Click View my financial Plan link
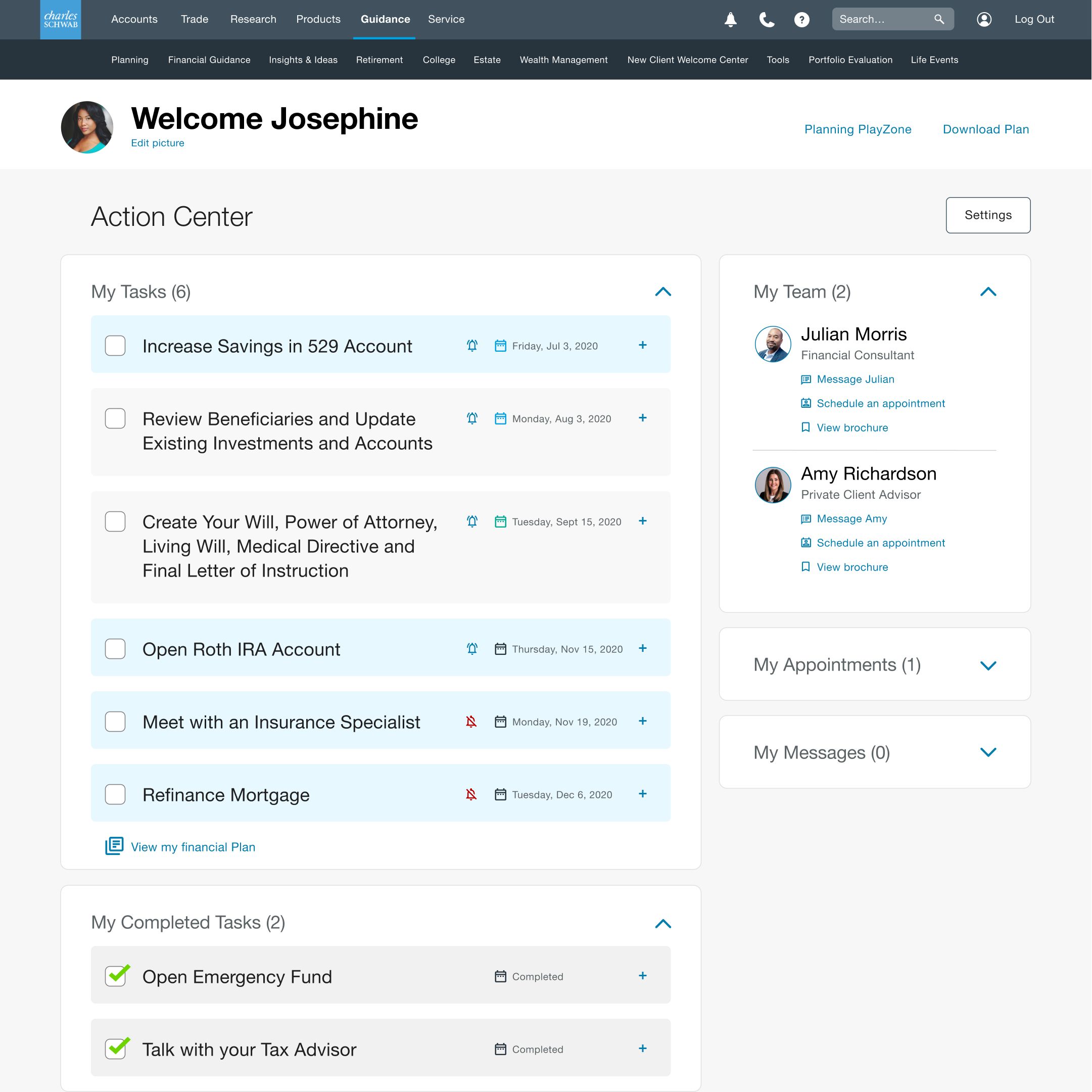This screenshot has height=1092, width=1092. coord(194,847)
